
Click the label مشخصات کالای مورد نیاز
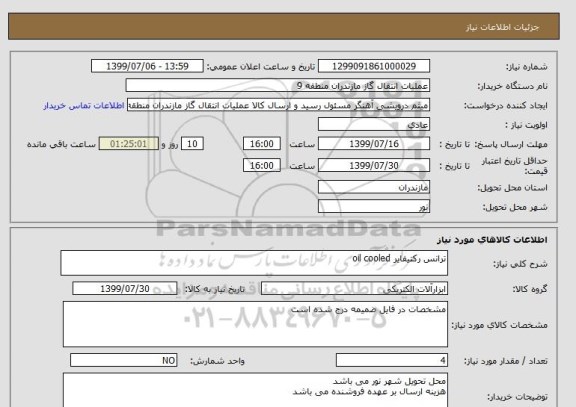point(500,325)
